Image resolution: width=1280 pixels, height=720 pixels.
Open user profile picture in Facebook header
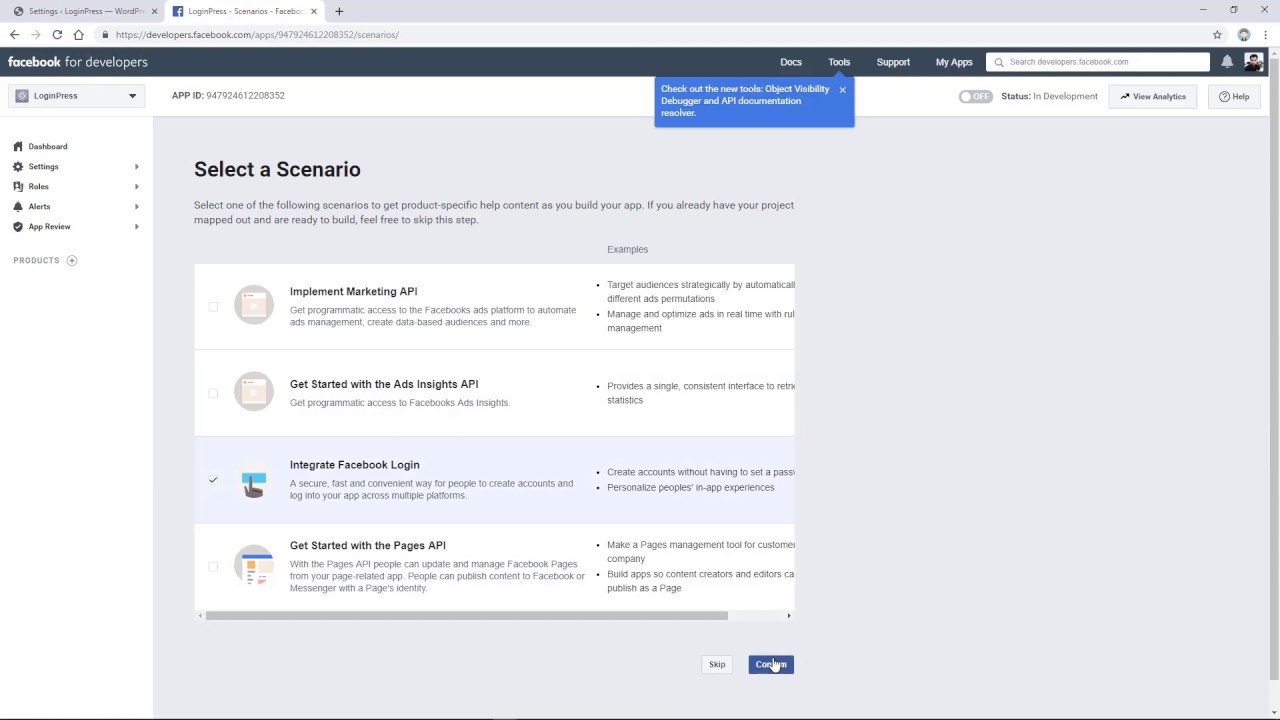tap(1253, 62)
